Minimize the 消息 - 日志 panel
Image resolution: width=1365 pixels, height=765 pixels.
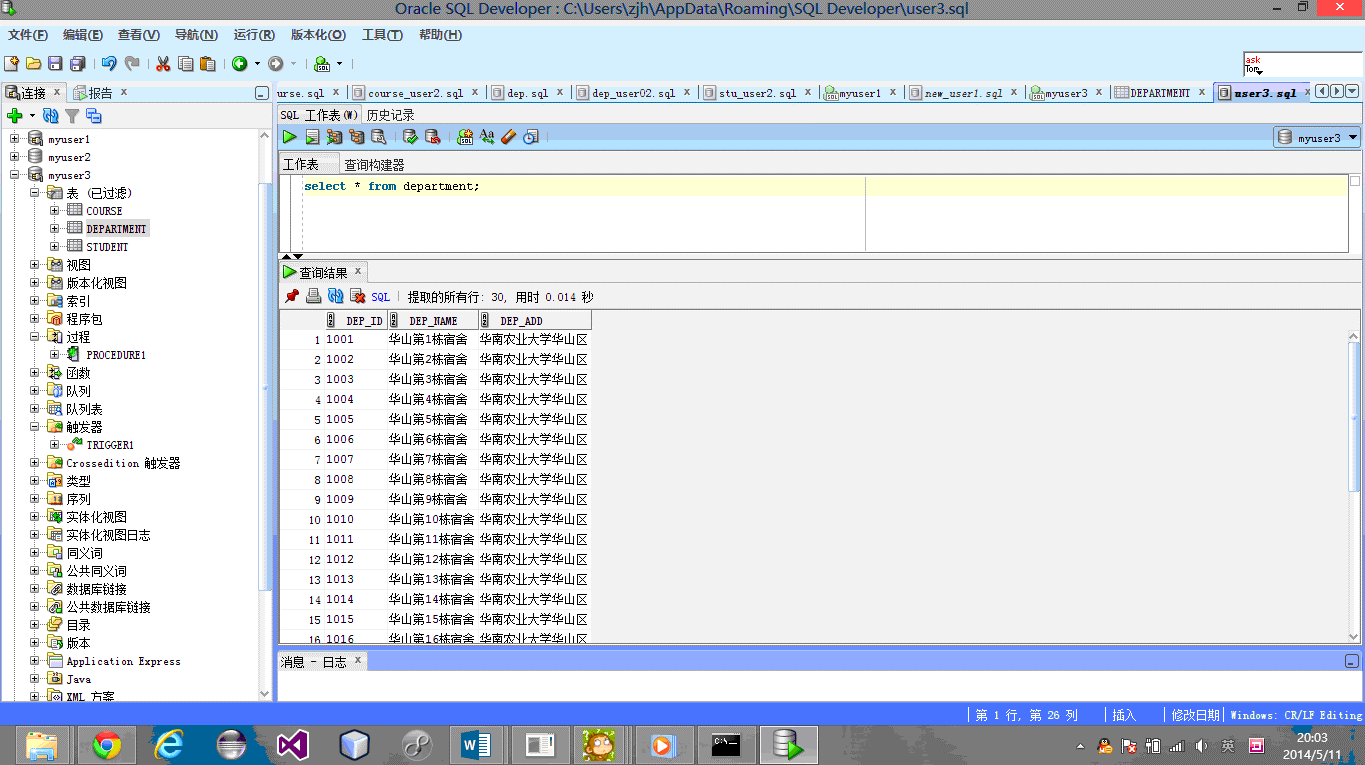click(1352, 661)
